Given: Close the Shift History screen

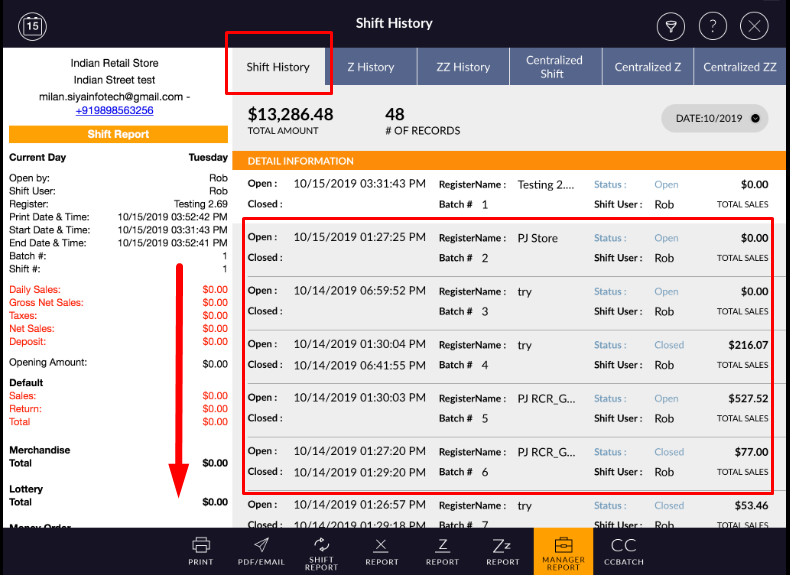Looking at the screenshot, I should point(754,26).
